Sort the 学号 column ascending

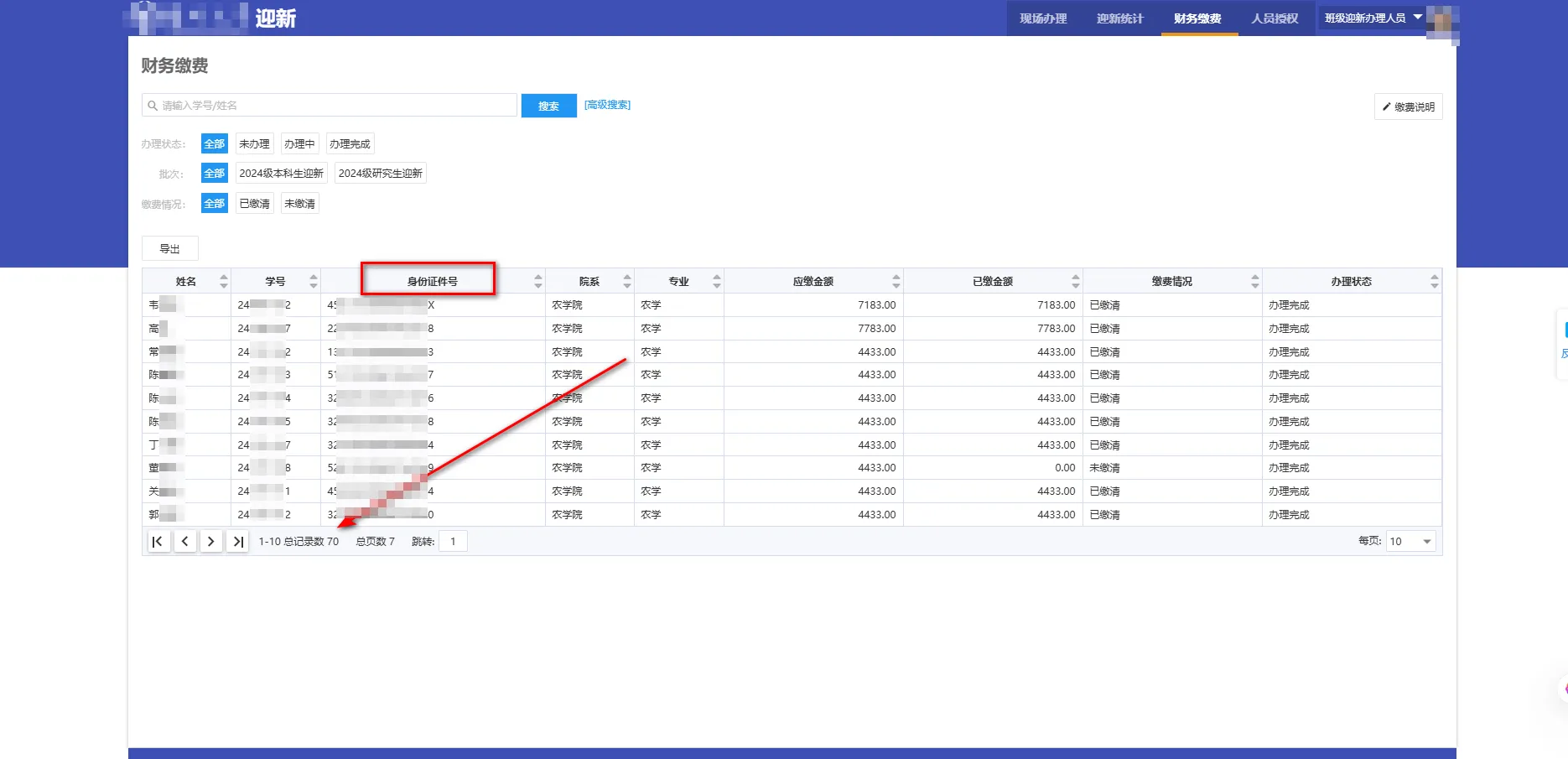click(x=314, y=277)
